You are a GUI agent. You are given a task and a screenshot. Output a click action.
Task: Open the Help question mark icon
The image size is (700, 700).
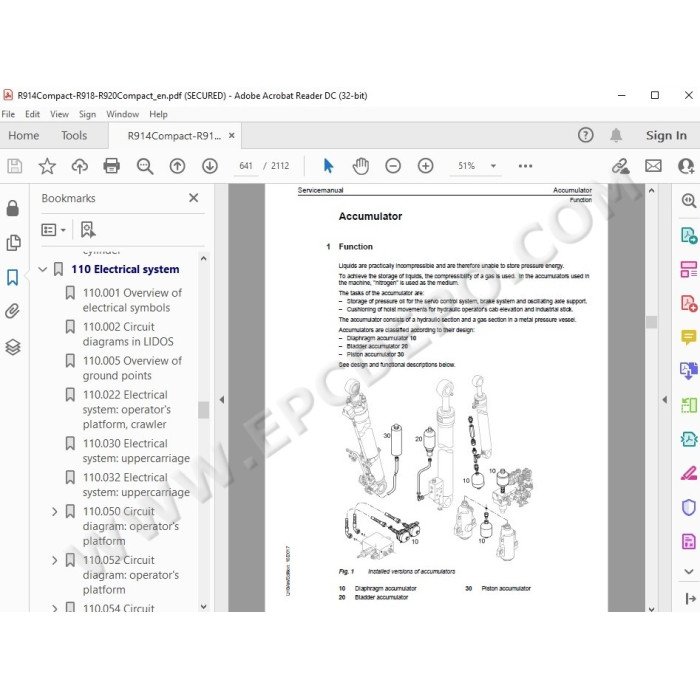pos(585,135)
